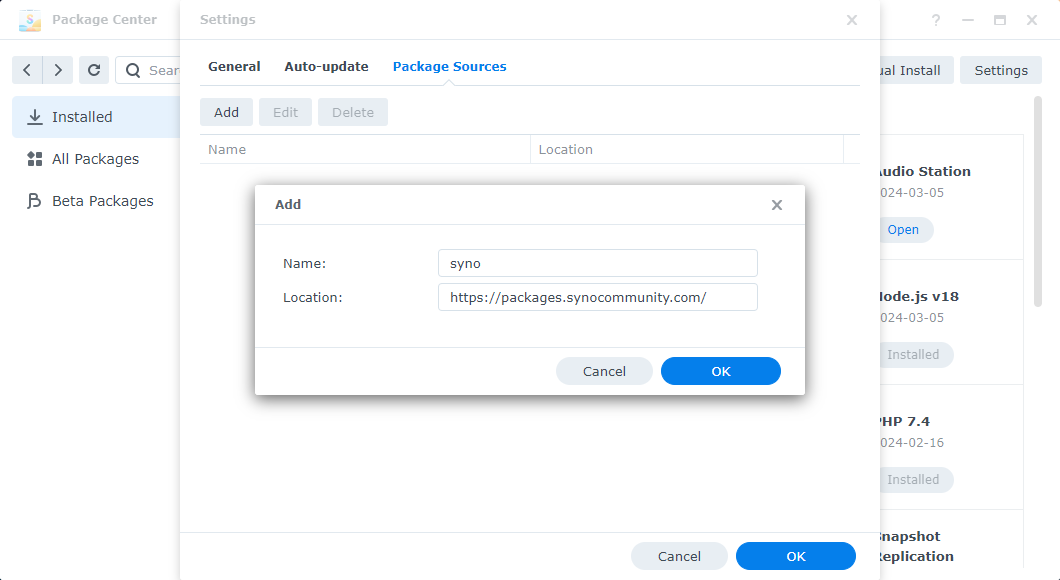Refresh the package list
The width and height of the screenshot is (1060, 580).
(94, 70)
